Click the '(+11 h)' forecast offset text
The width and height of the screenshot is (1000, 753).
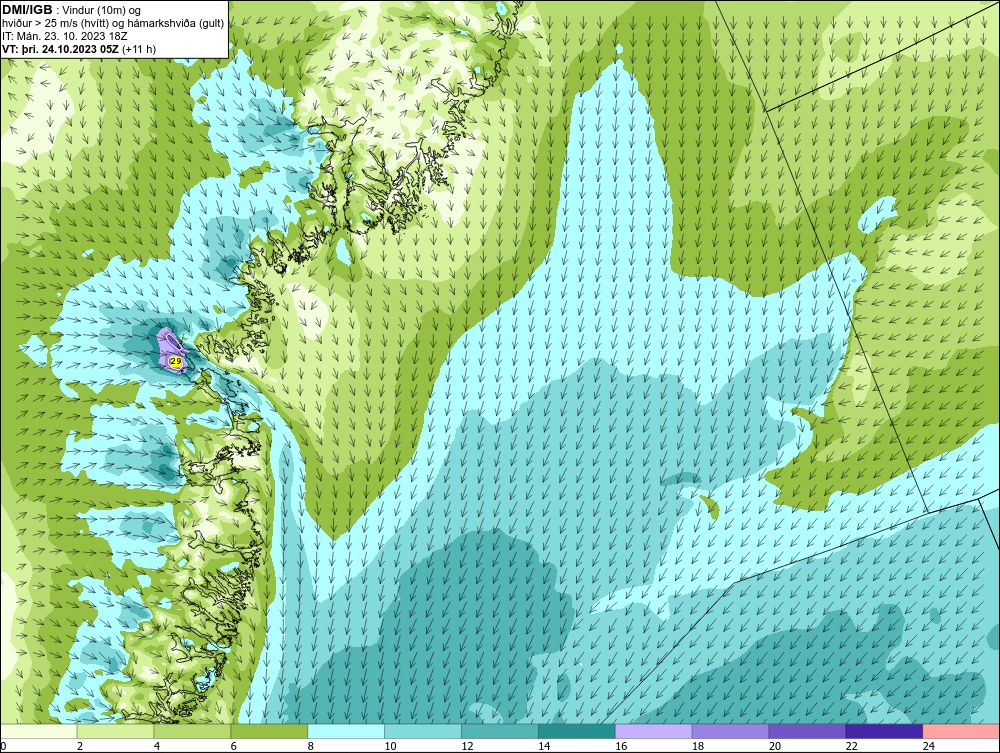click(139, 49)
